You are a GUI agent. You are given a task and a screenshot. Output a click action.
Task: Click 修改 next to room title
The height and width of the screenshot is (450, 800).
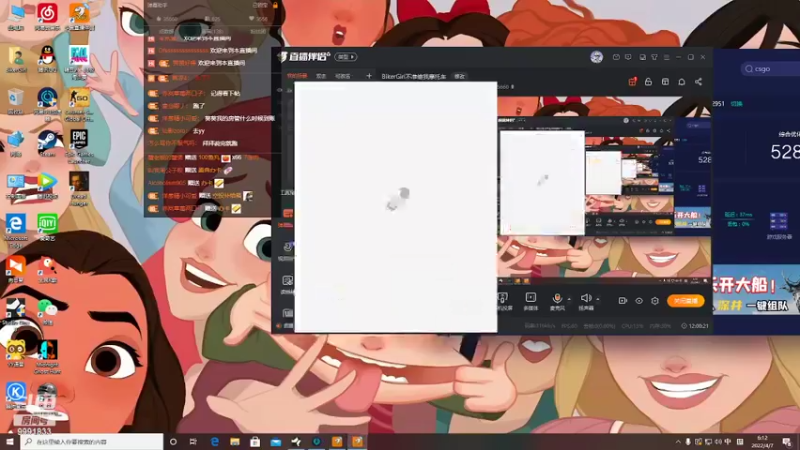460,77
